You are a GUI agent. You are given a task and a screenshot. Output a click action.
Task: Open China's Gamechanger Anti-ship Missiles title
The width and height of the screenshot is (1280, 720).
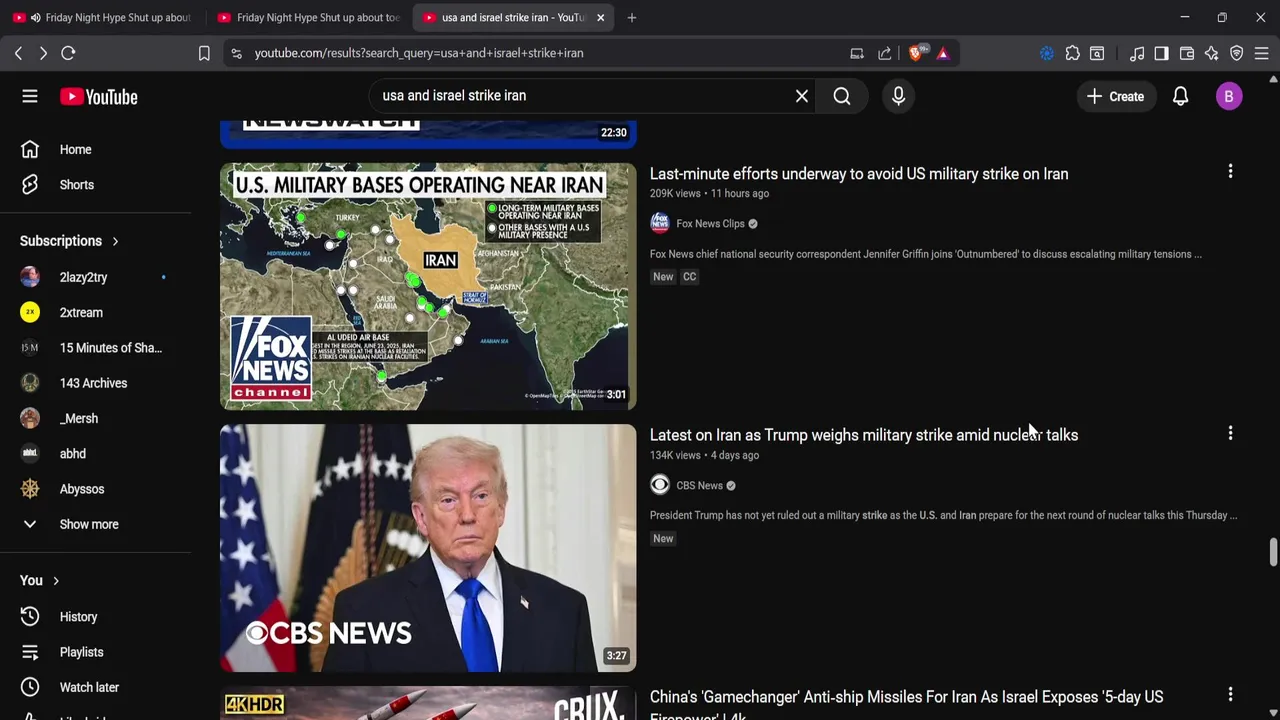point(906,704)
